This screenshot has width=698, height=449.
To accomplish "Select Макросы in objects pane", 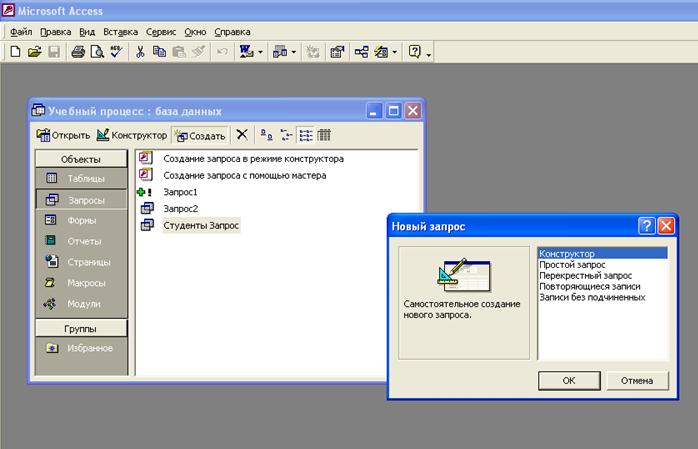I will pos(81,283).
